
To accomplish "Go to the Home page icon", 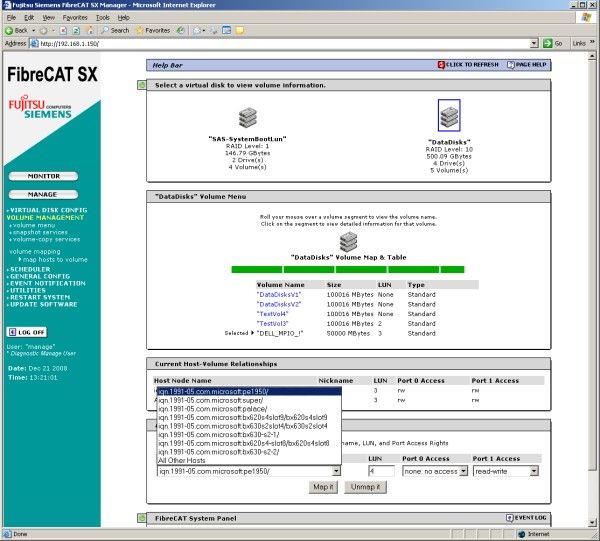I will [90, 30].
